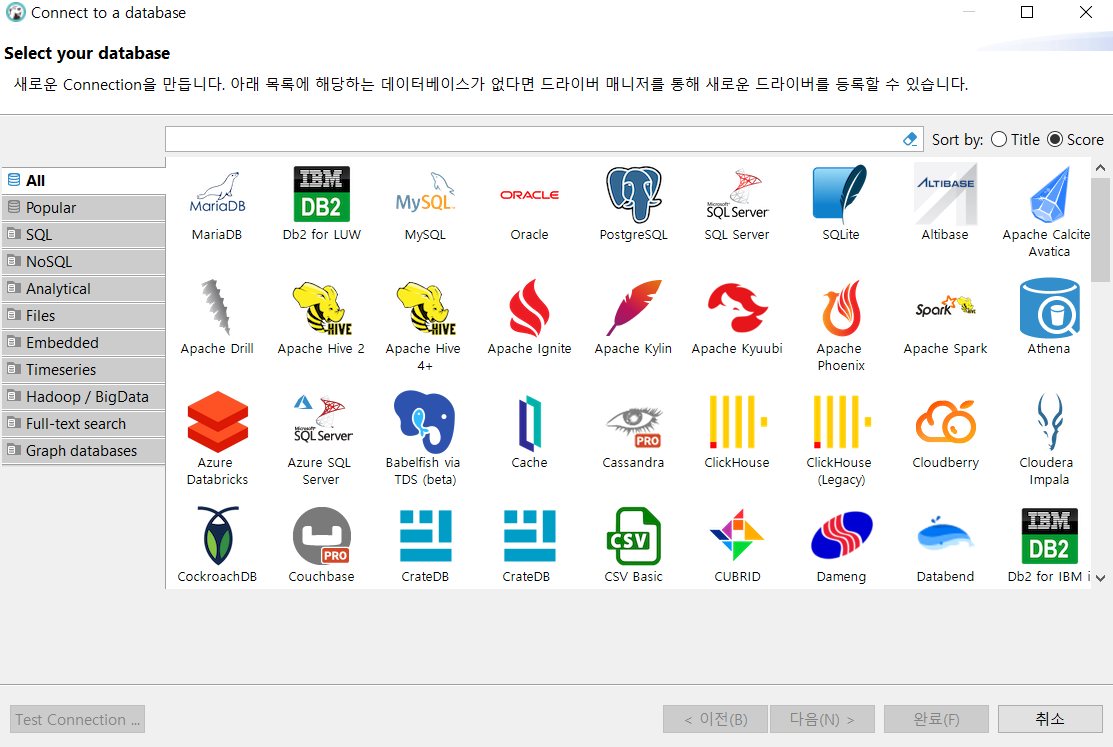
Task: Choose the Apache Kyuubi driver
Action: 737,307
